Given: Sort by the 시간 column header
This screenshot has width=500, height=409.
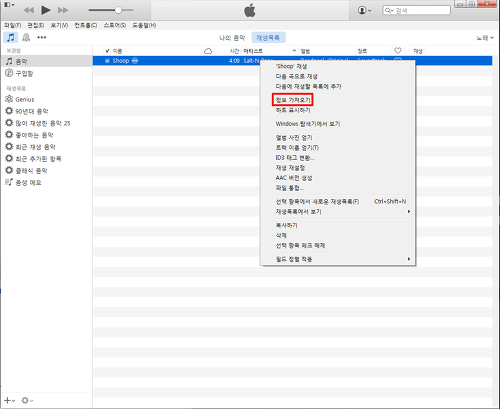Looking at the screenshot, I should click(x=234, y=51).
